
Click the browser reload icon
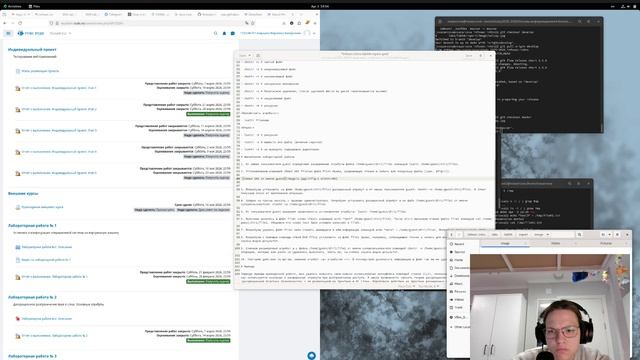[x=20, y=23]
